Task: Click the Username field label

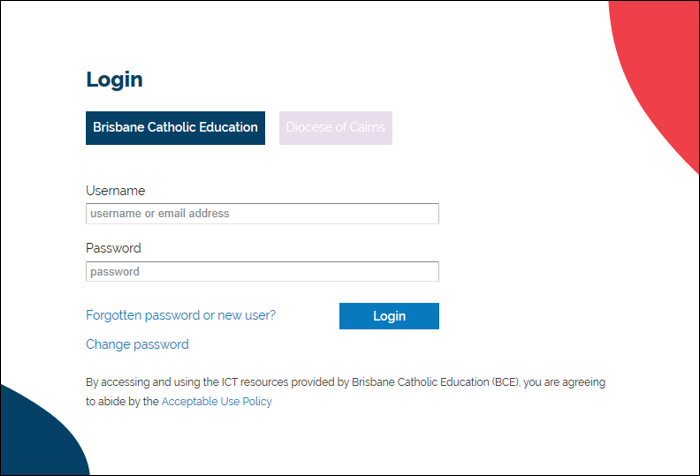Action: [115, 191]
